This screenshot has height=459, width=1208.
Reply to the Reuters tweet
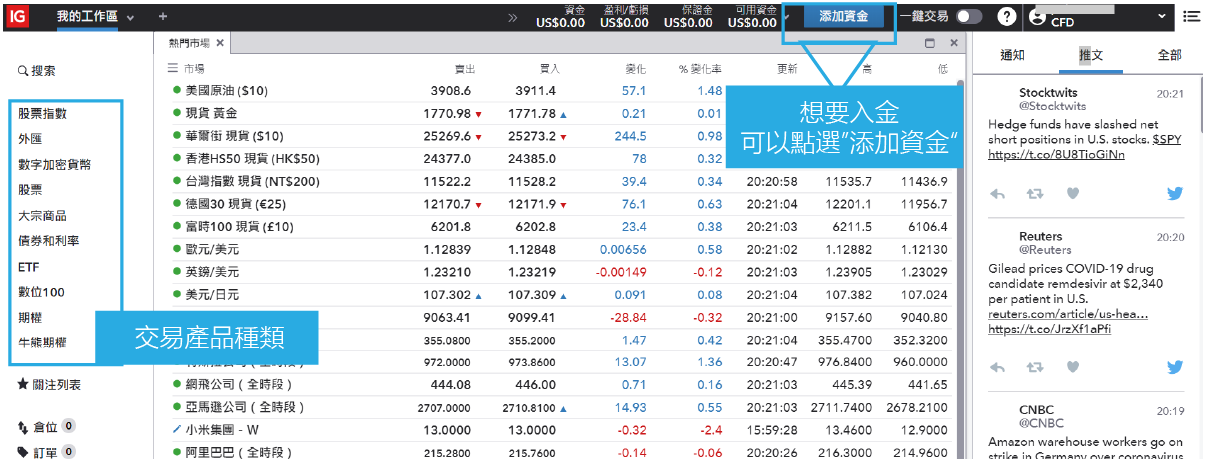997,367
